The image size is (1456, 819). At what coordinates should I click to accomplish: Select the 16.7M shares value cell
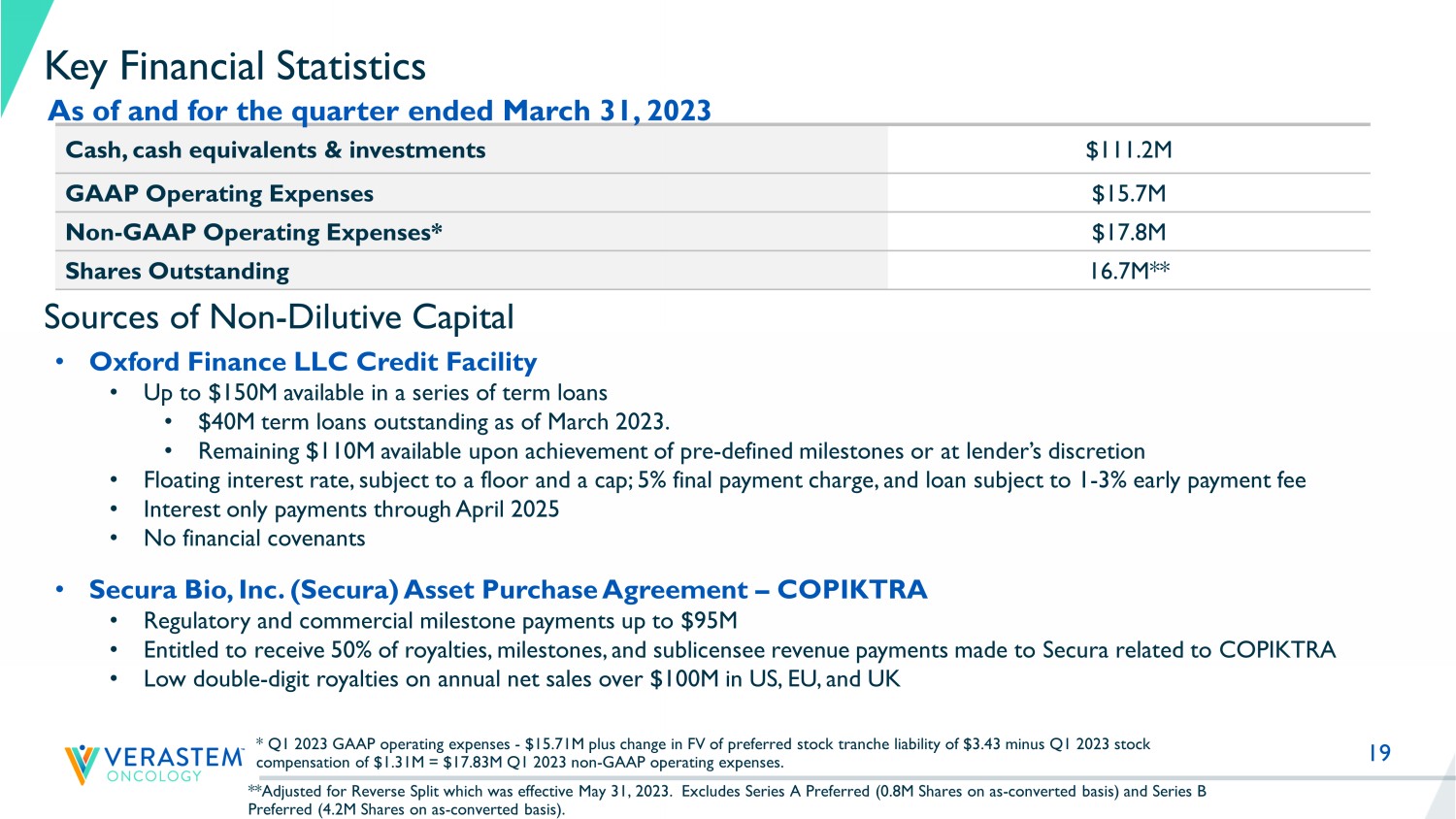point(1128,272)
